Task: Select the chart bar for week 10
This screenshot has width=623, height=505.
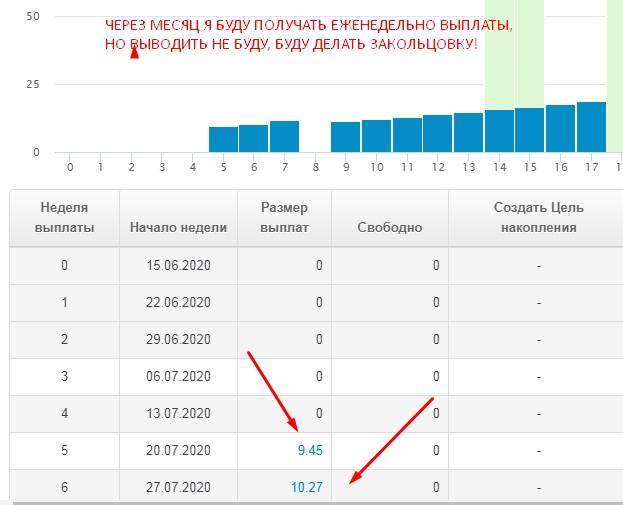Action: point(376,136)
